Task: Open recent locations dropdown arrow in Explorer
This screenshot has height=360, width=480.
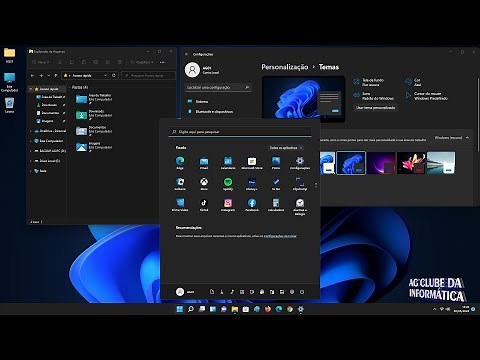Action: tap(49, 75)
